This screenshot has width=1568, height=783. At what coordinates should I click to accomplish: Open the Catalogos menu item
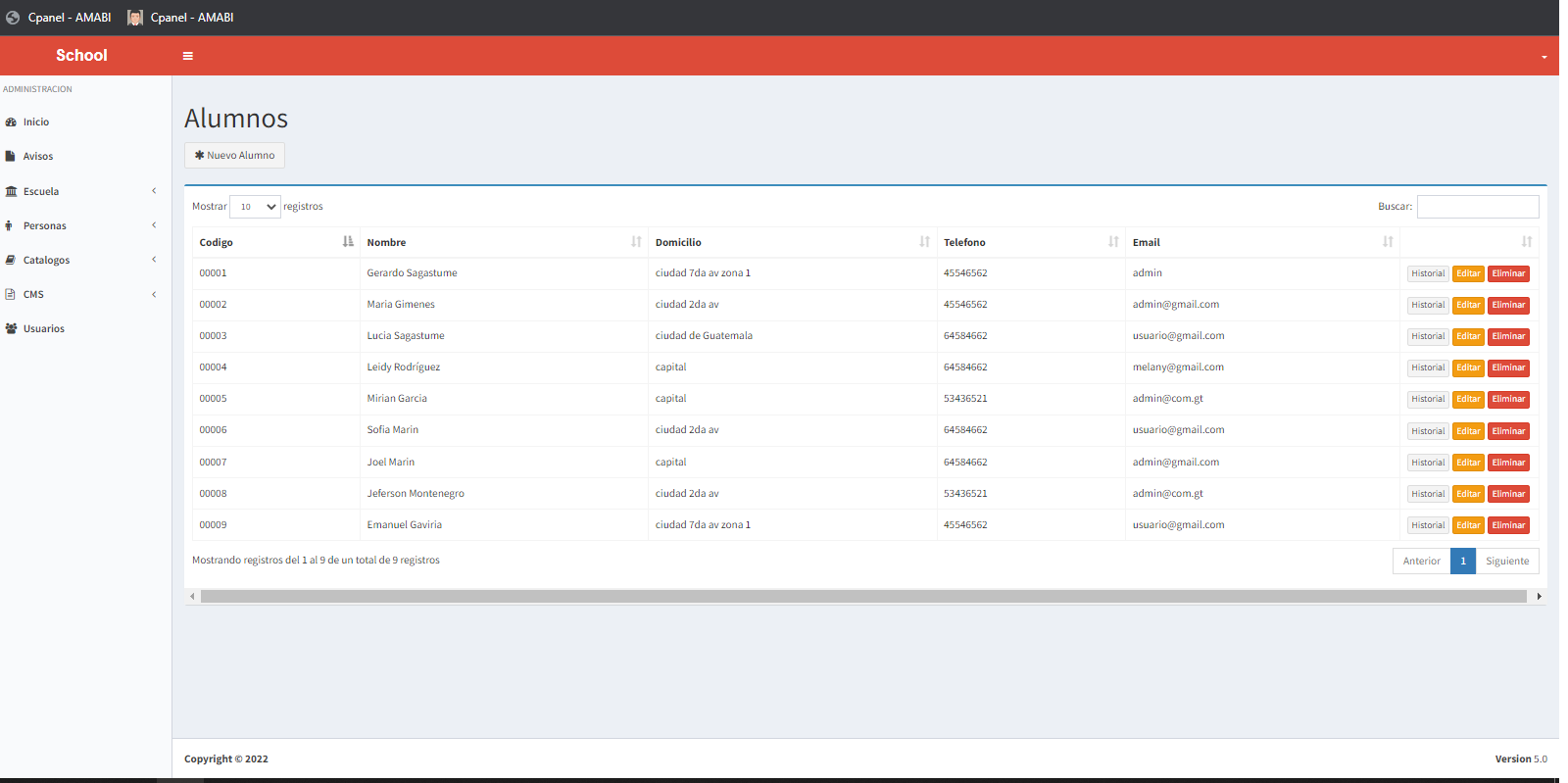coord(85,260)
